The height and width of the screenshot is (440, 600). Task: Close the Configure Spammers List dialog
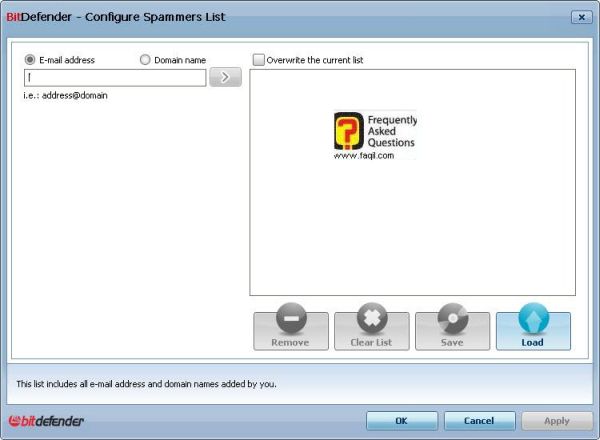coord(582,17)
